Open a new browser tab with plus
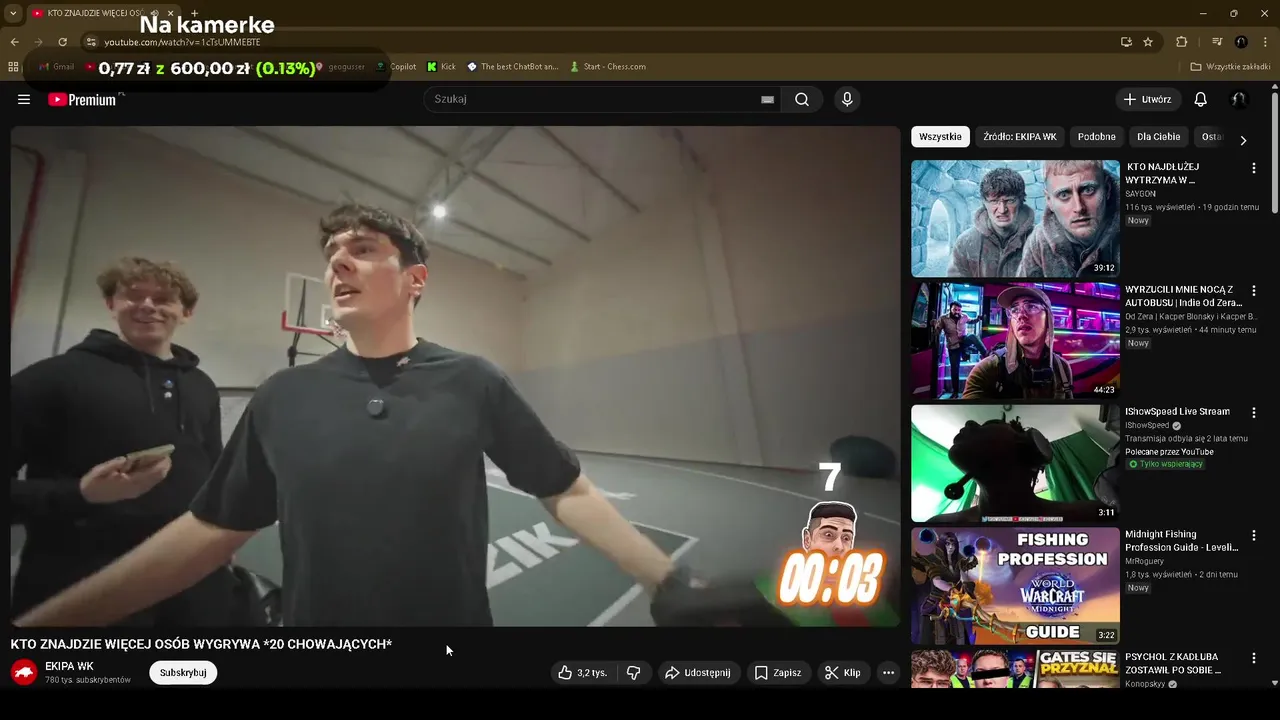This screenshot has height=720, width=1280. pos(194,13)
